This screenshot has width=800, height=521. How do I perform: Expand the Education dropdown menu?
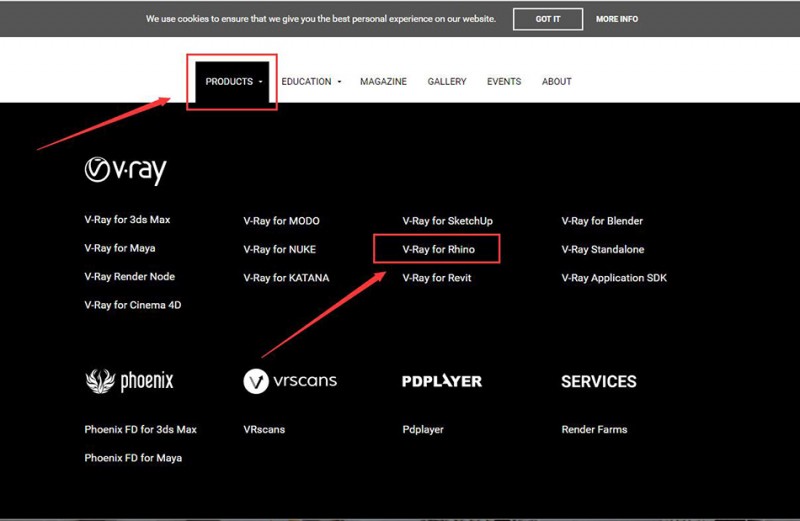tap(311, 82)
